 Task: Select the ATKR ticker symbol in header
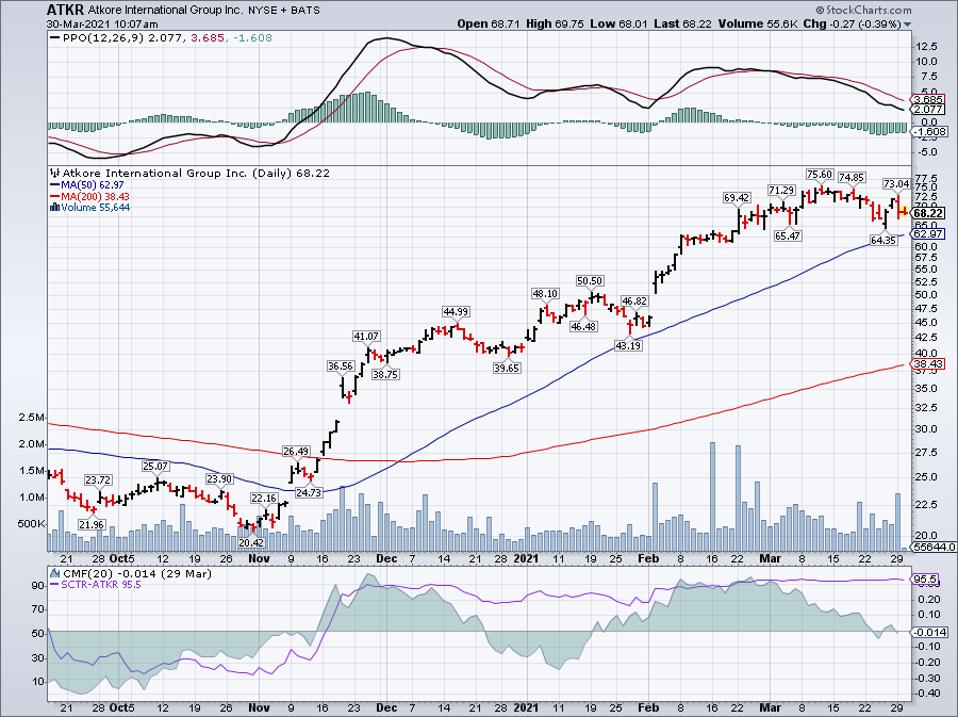(x=64, y=10)
